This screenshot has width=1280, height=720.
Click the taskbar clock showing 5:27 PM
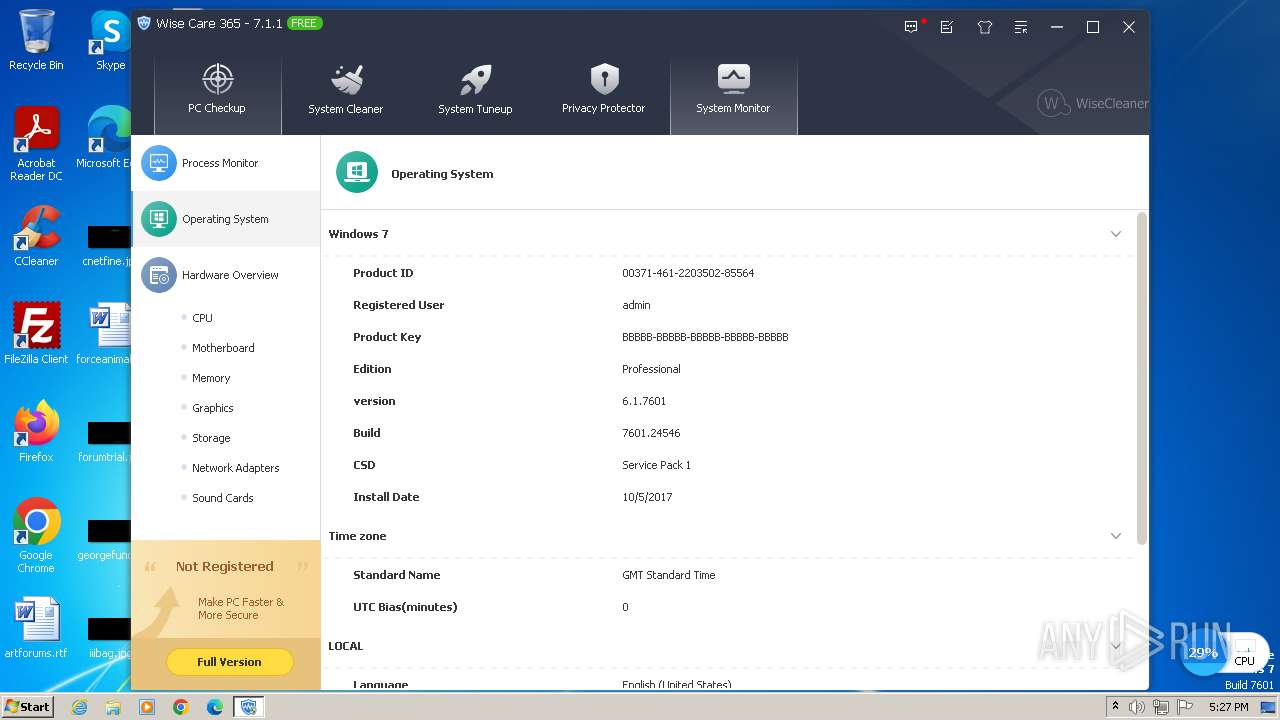pyautogui.click(x=1228, y=707)
